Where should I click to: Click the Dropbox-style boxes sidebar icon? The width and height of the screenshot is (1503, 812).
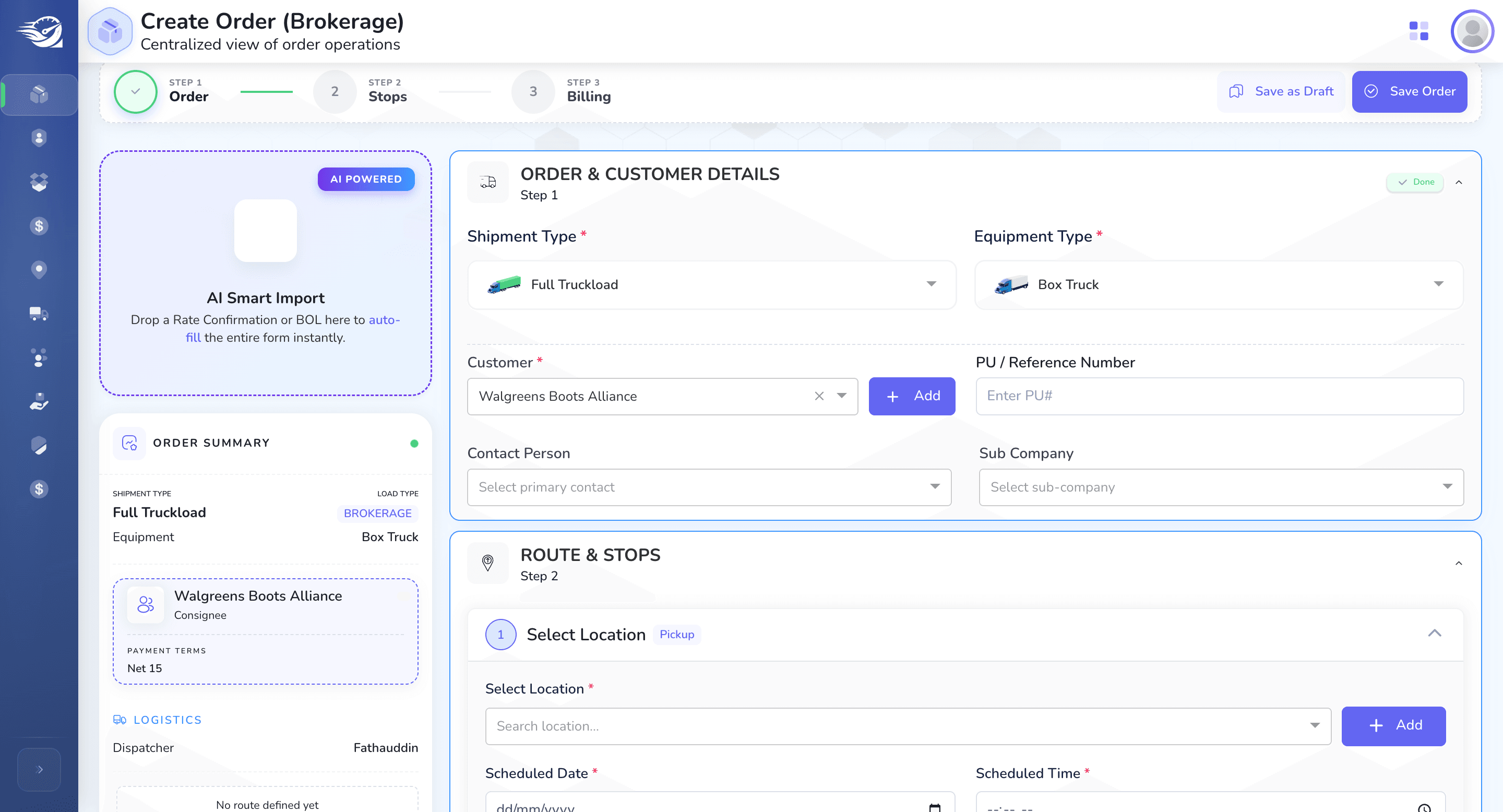point(39,182)
